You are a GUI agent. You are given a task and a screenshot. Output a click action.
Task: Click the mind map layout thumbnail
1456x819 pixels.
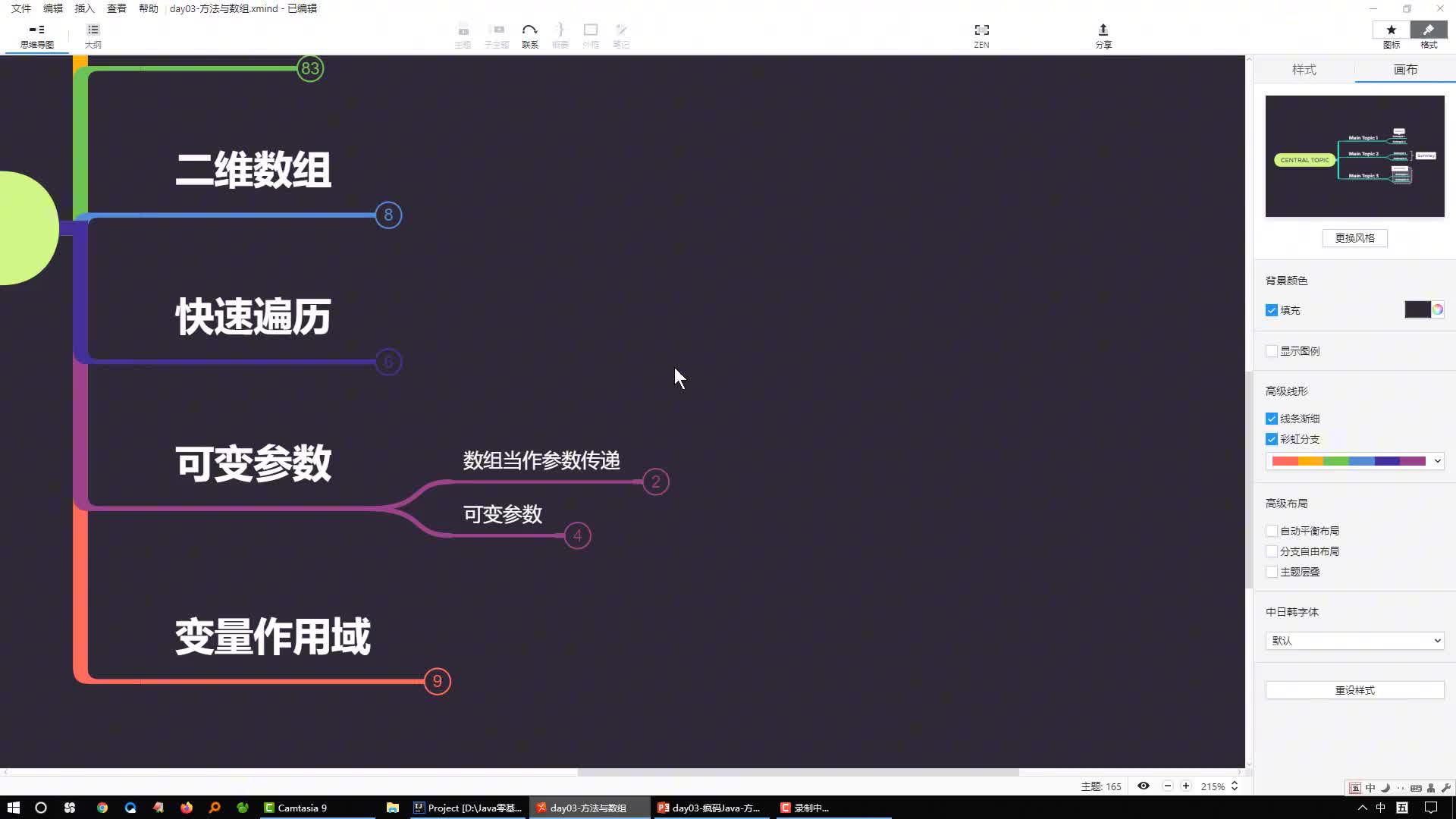click(1354, 156)
